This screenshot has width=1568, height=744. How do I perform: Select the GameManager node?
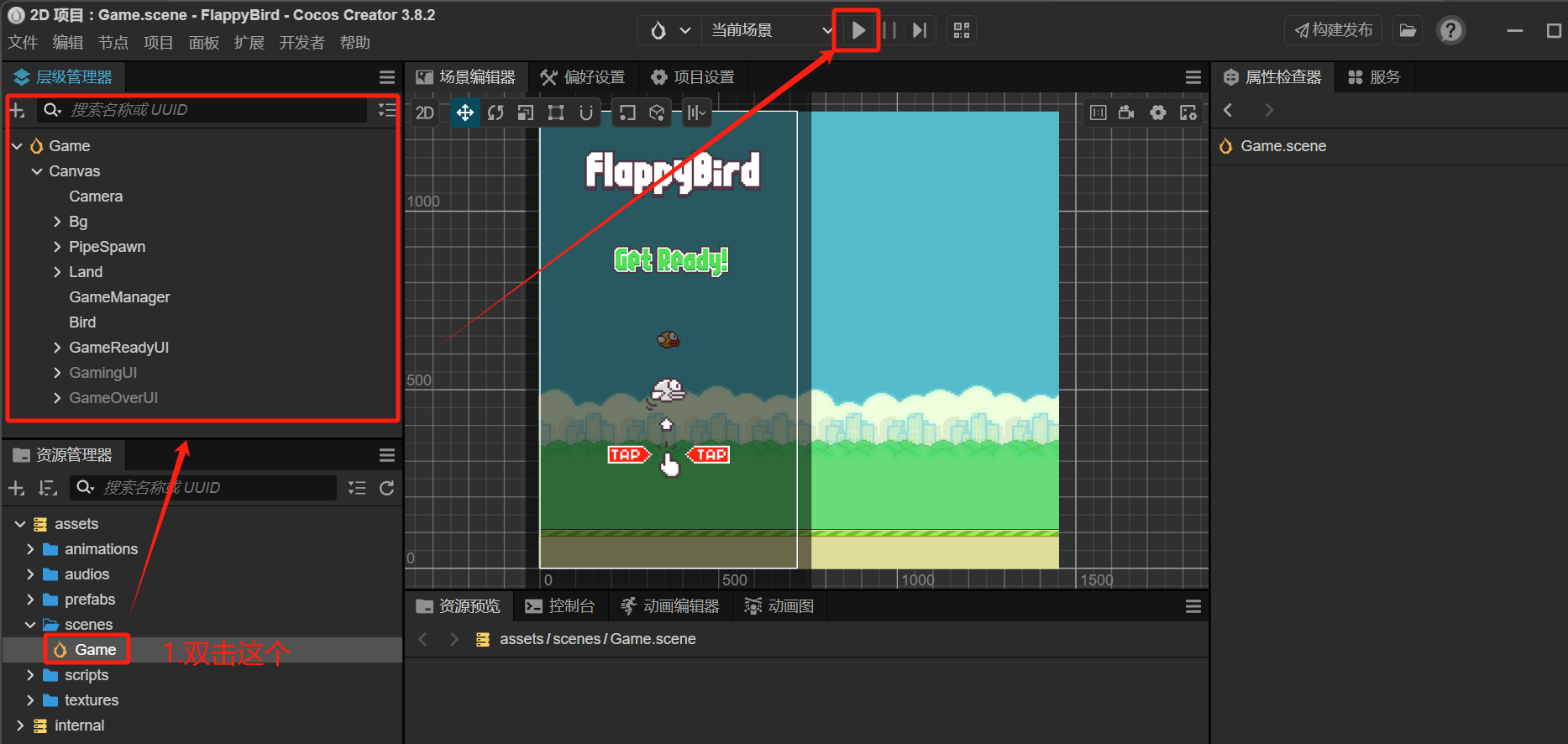[x=119, y=297]
